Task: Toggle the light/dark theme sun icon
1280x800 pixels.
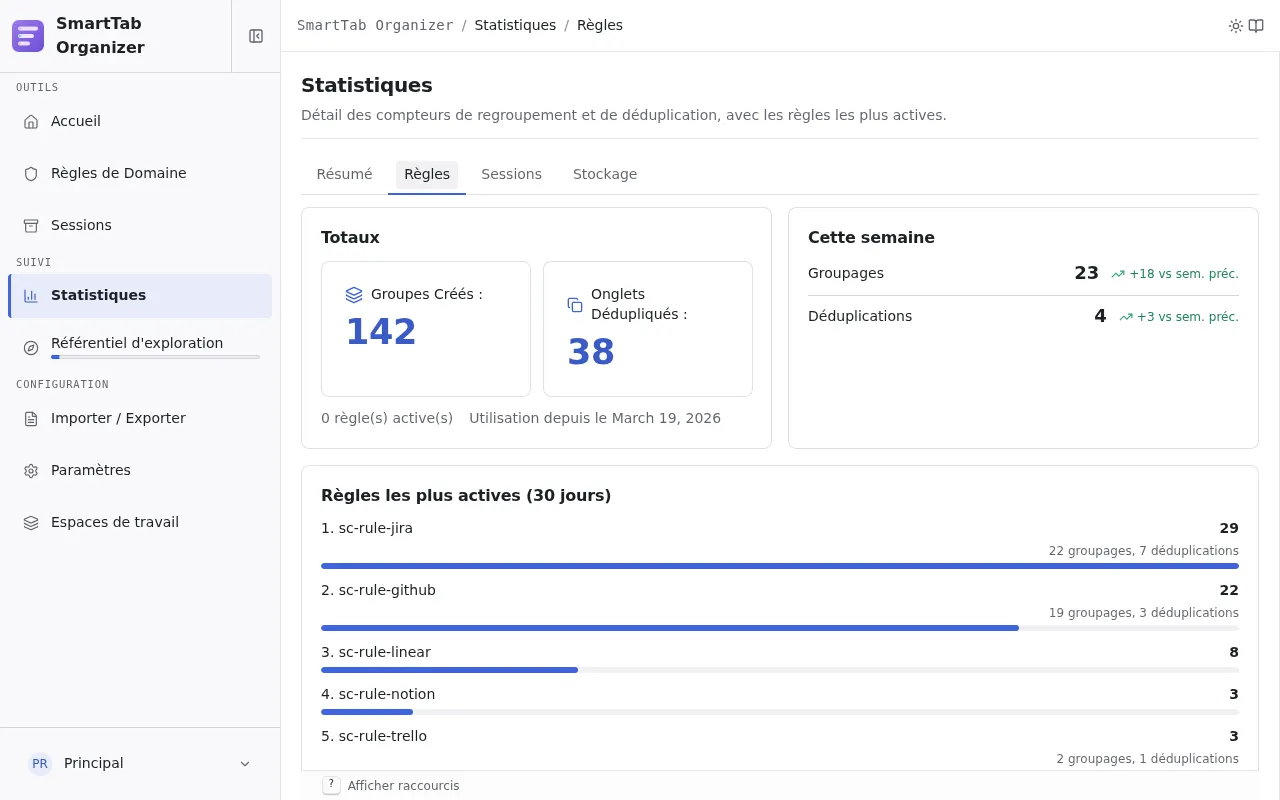Action: [1236, 26]
